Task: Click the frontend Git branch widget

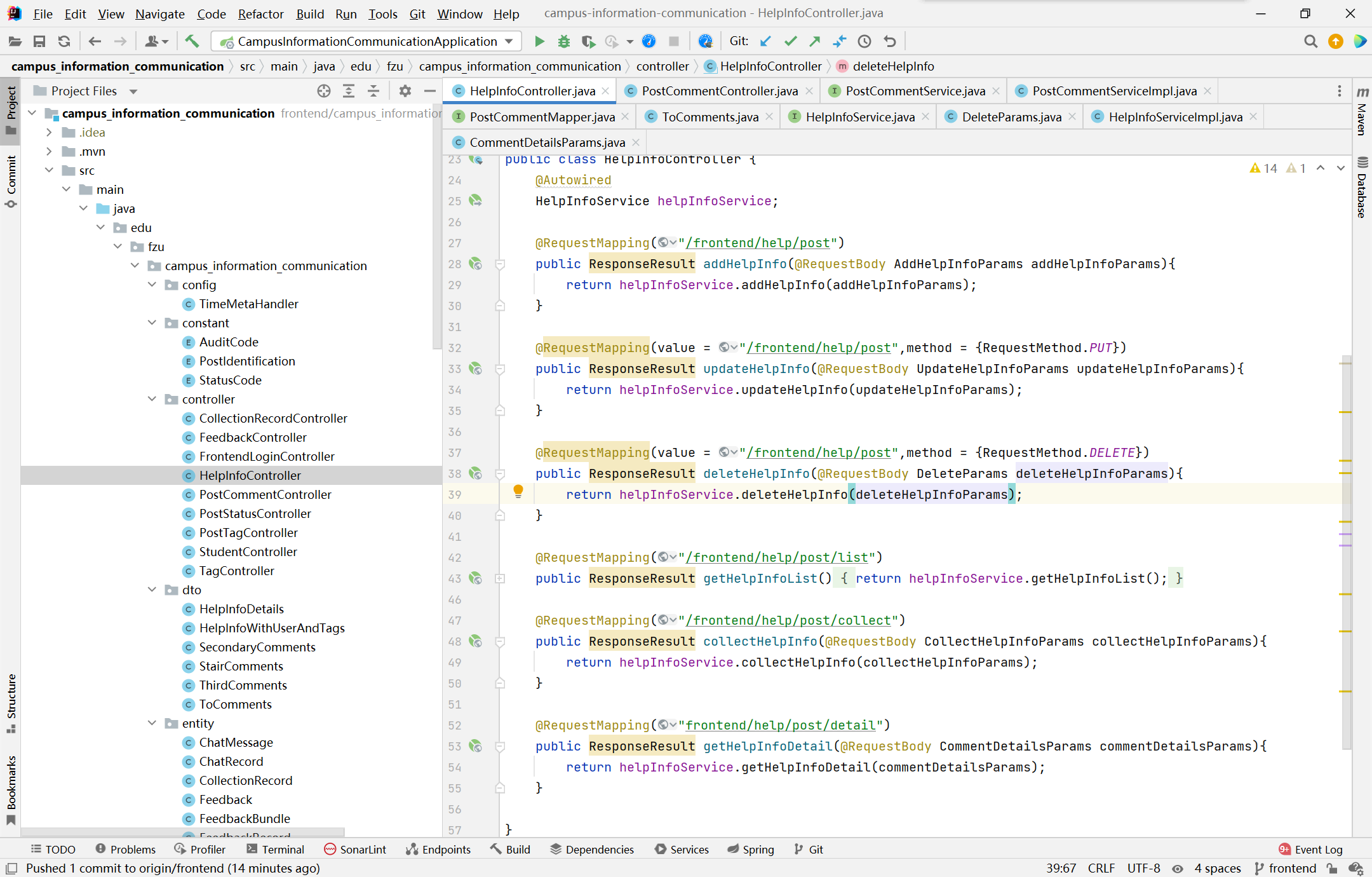Action: click(1286, 868)
